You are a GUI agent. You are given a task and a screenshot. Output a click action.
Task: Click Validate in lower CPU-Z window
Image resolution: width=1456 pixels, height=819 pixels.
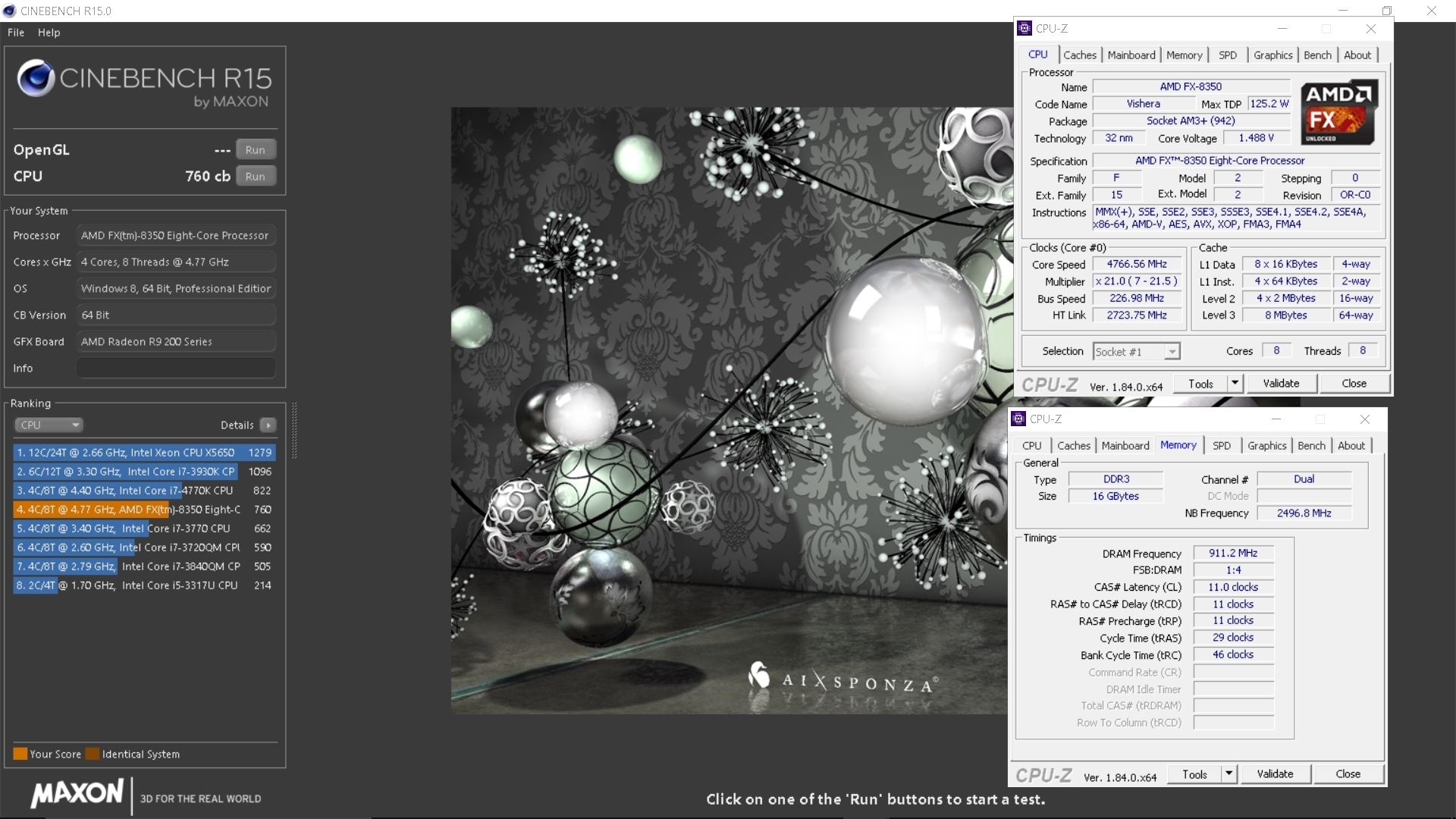point(1276,774)
